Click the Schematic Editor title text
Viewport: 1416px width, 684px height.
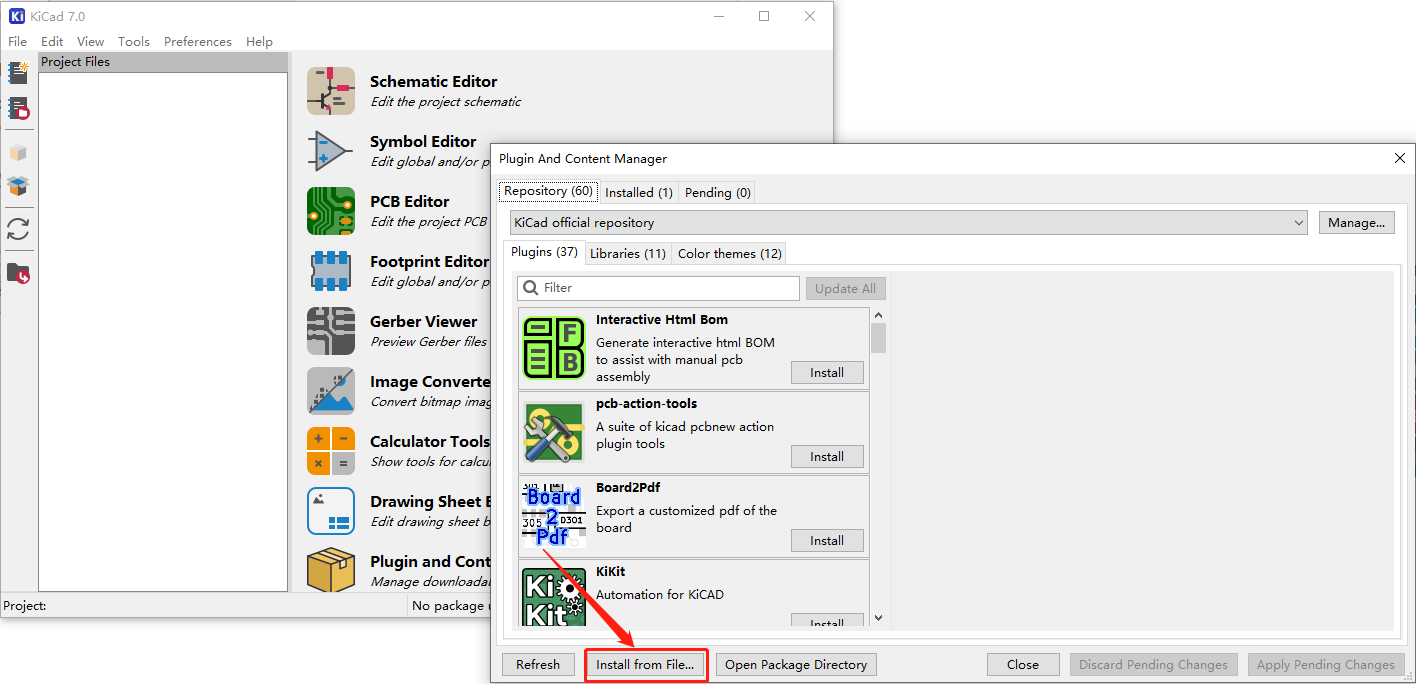point(433,82)
